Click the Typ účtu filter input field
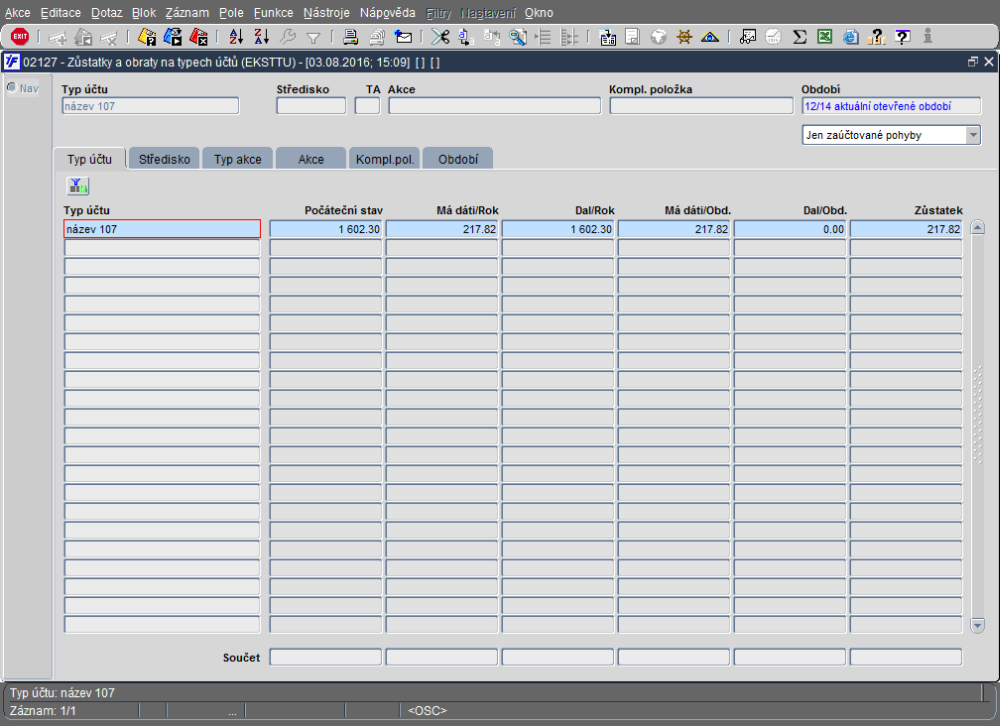Screen dimensions: 1000x726 click(151, 106)
